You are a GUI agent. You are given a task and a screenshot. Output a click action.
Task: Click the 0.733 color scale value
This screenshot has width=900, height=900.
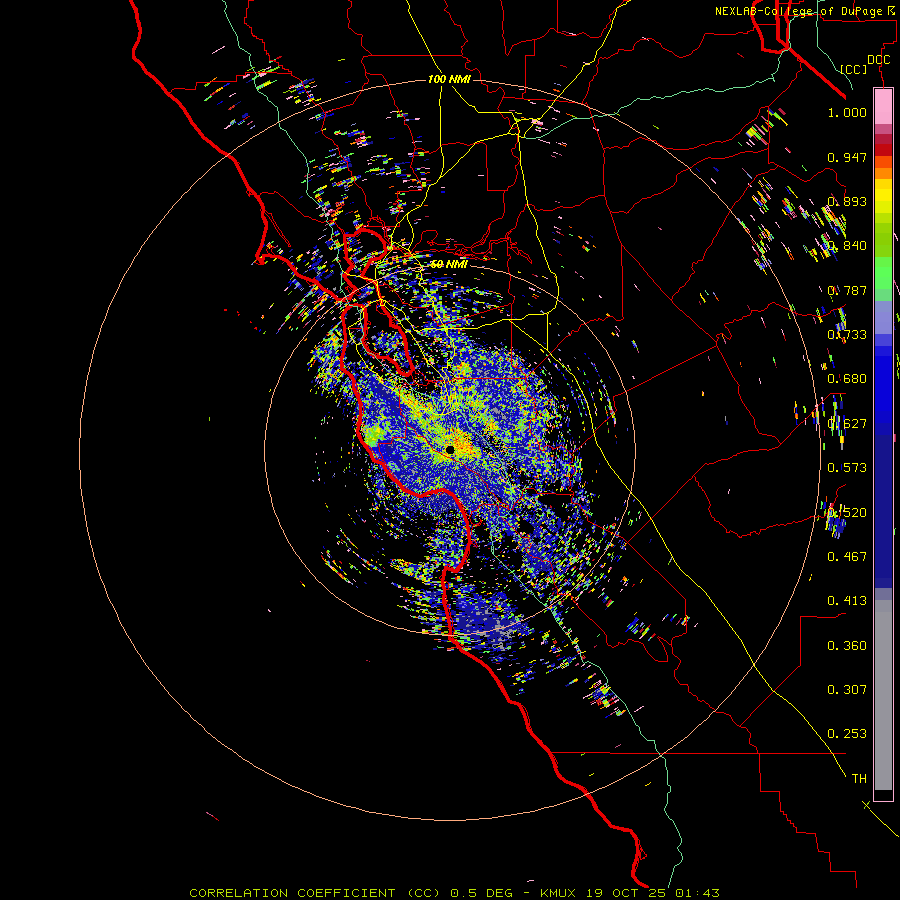pyautogui.click(x=847, y=335)
